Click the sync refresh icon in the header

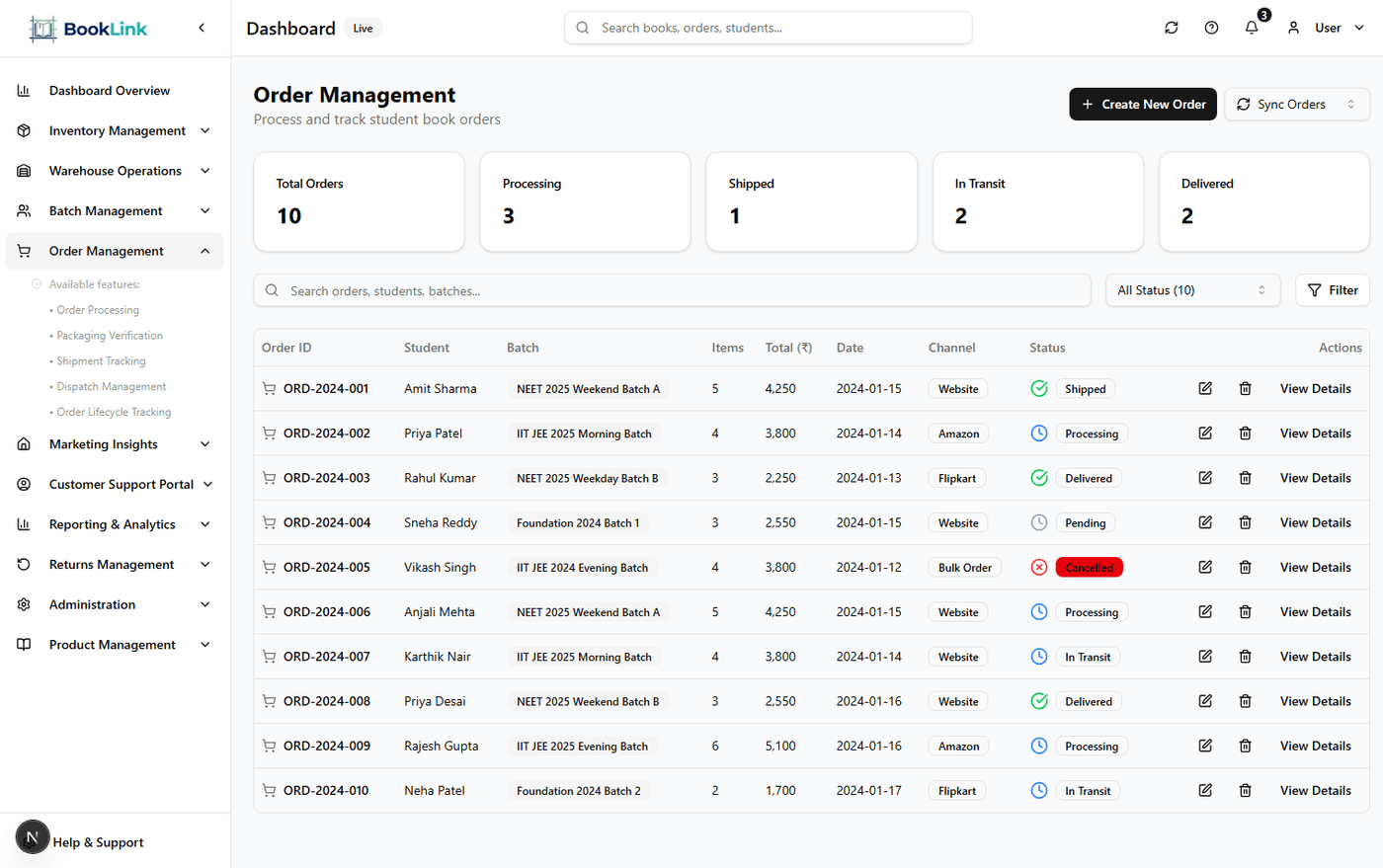click(x=1172, y=28)
